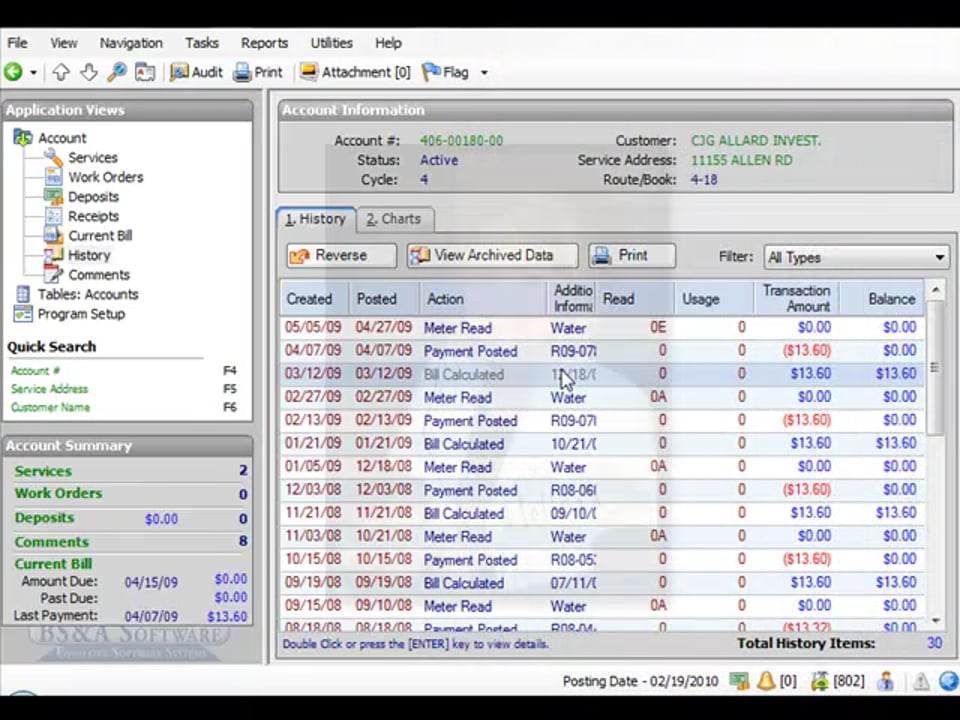The width and height of the screenshot is (960, 720).
Task: Click Service Address quick search link
Action: coord(49,389)
